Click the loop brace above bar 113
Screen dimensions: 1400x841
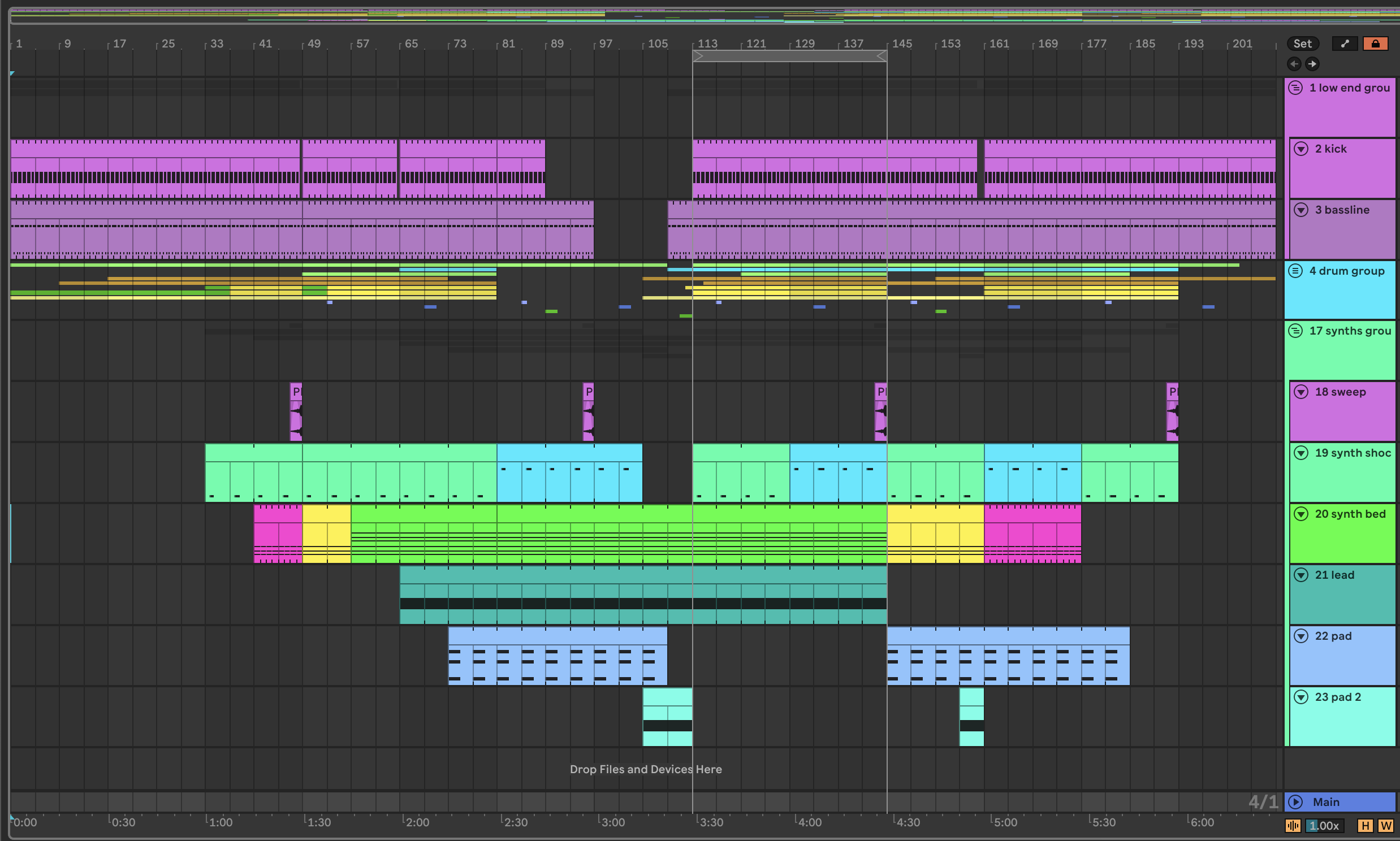point(789,56)
